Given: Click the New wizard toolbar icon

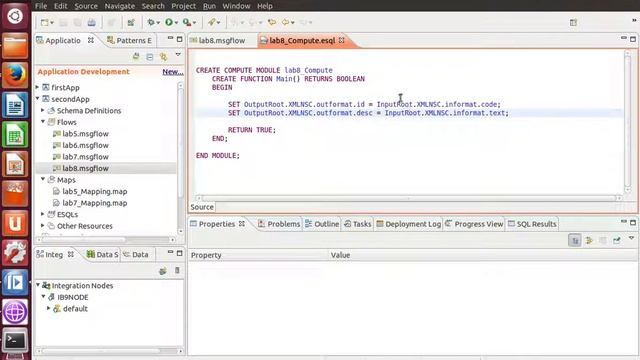Looking at the screenshot, I should [x=44, y=22].
